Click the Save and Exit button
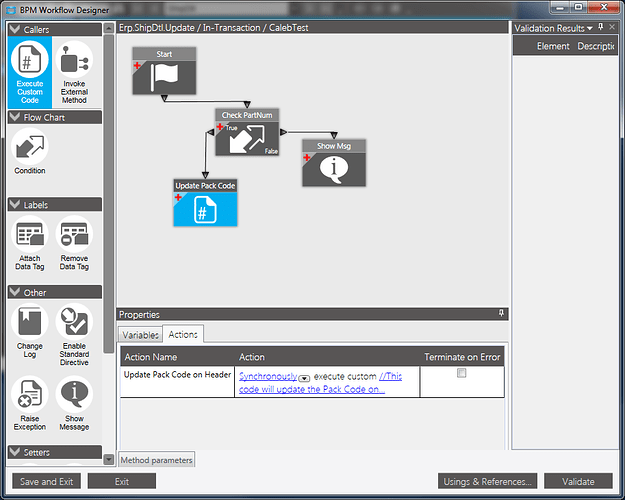Viewport: 625px width, 500px height. point(47,481)
